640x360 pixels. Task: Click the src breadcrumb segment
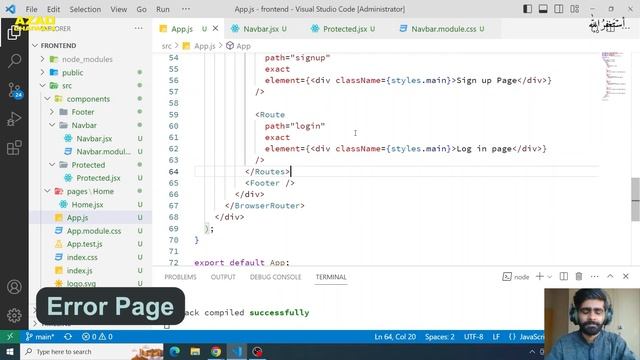167,46
